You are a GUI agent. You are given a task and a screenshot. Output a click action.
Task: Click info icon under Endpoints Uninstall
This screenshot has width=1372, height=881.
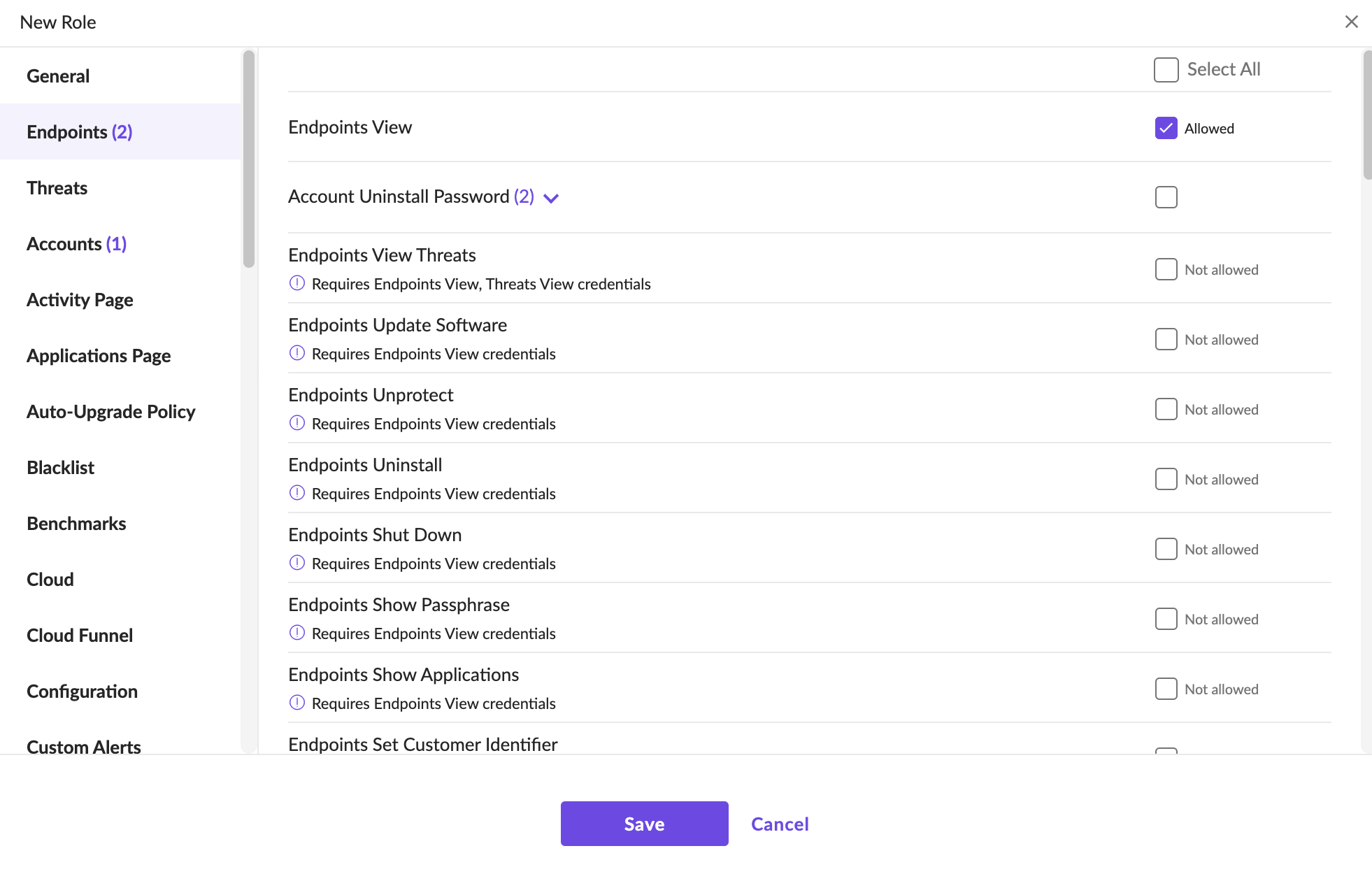(x=297, y=493)
